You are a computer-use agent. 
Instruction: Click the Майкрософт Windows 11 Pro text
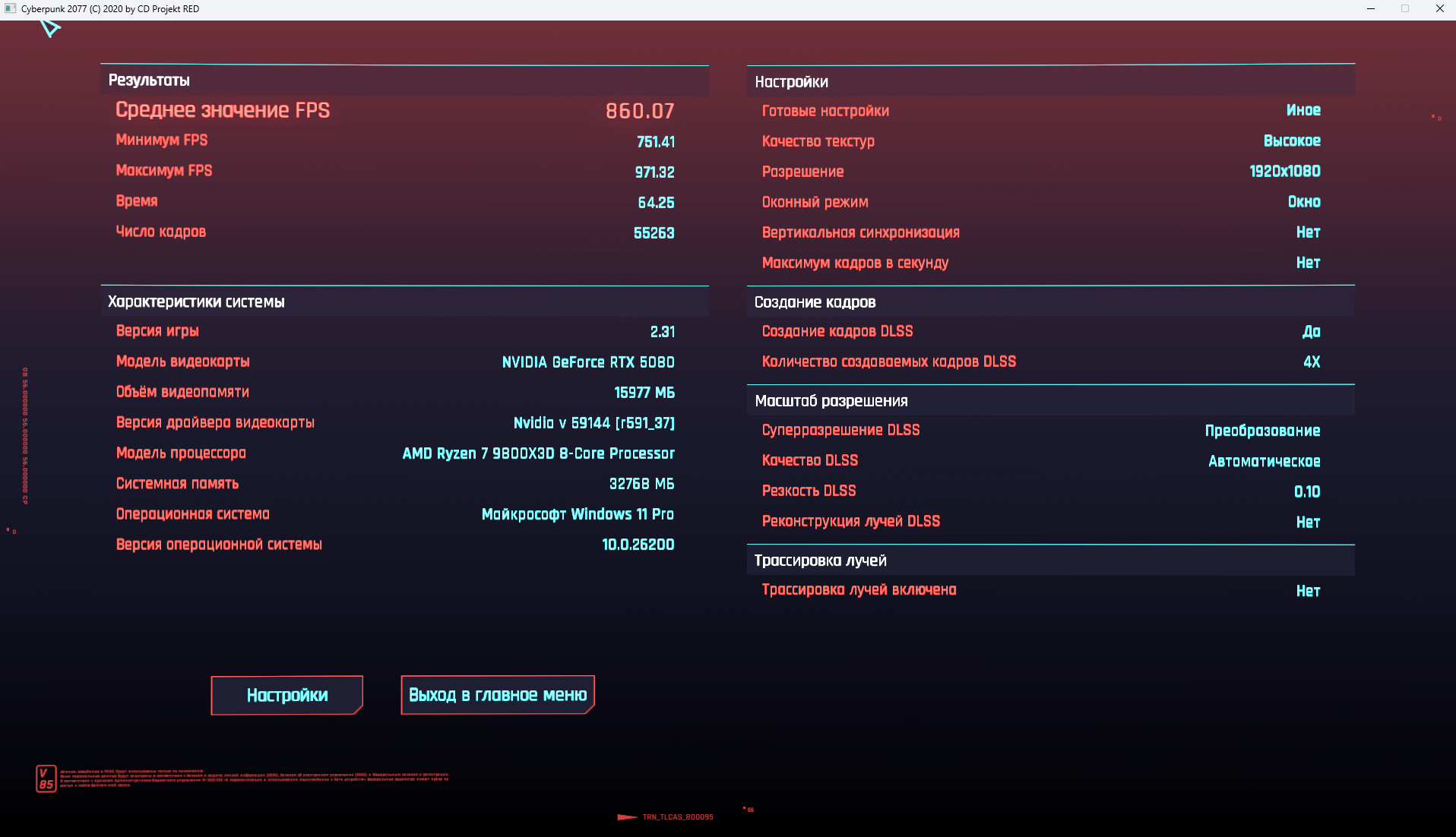pyautogui.click(x=578, y=514)
